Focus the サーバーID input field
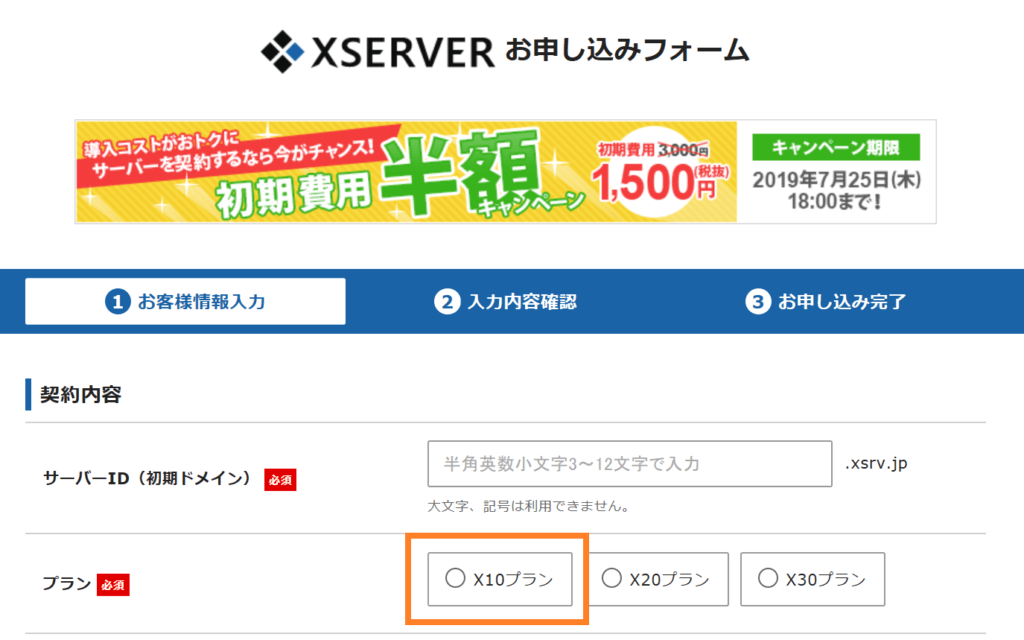Viewport: 1024px width, 640px height. [x=630, y=464]
